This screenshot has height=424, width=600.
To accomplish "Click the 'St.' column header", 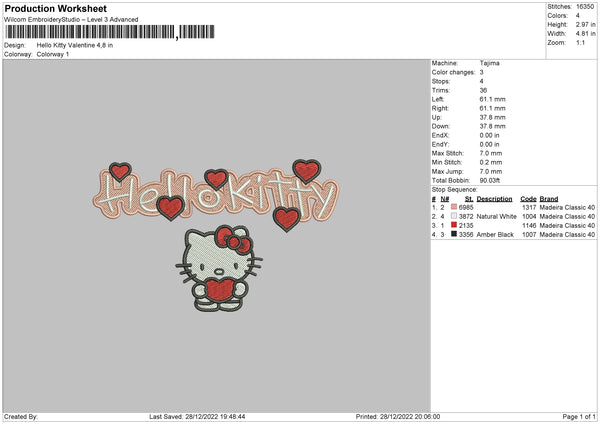I will 469,199.
